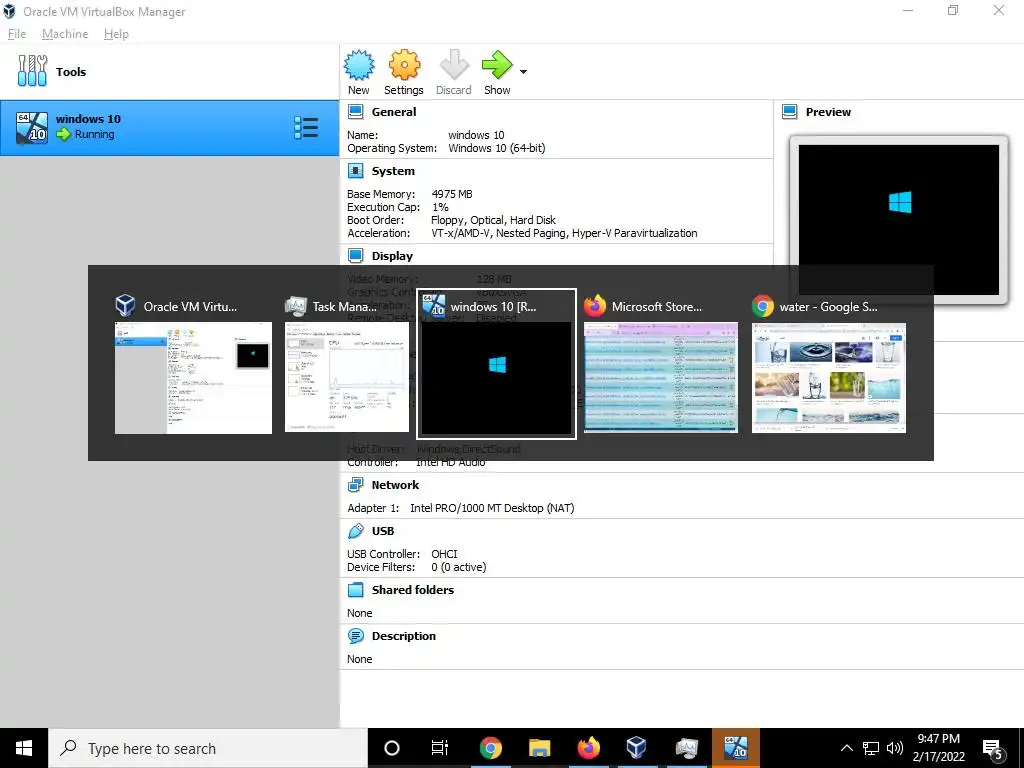The height and width of the screenshot is (768, 1024).
Task: Open the System section heading
Action: pyautogui.click(x=393, y=171)
